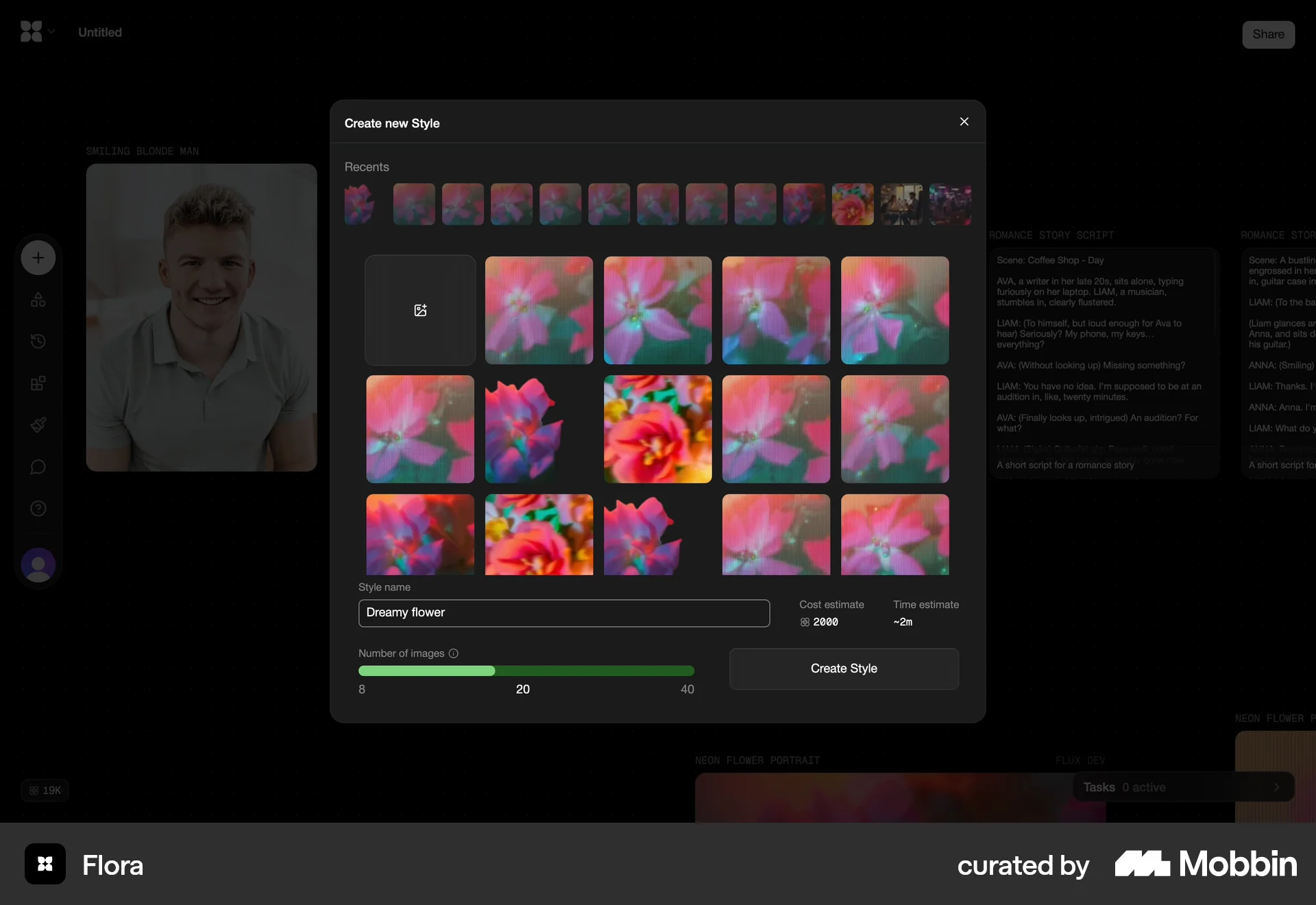The height and width of the screenshot is (905, 1316).
Task: Expand the Tasks panel chevron
Action: coord(1276,787)
